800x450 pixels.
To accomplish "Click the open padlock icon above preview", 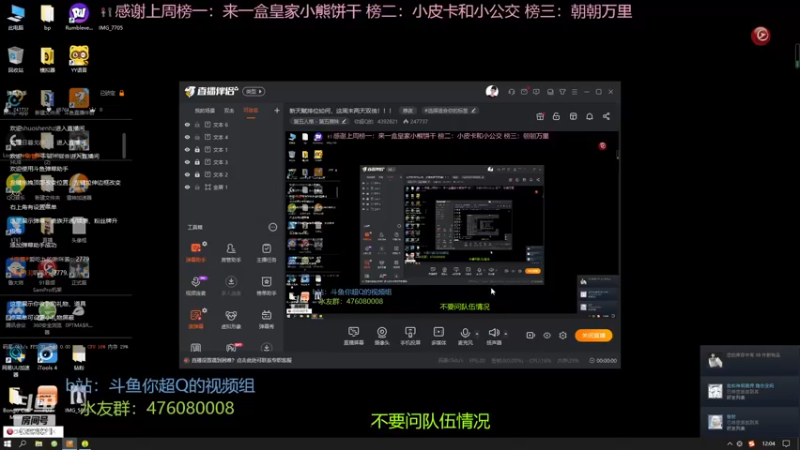I will point(556,116).
